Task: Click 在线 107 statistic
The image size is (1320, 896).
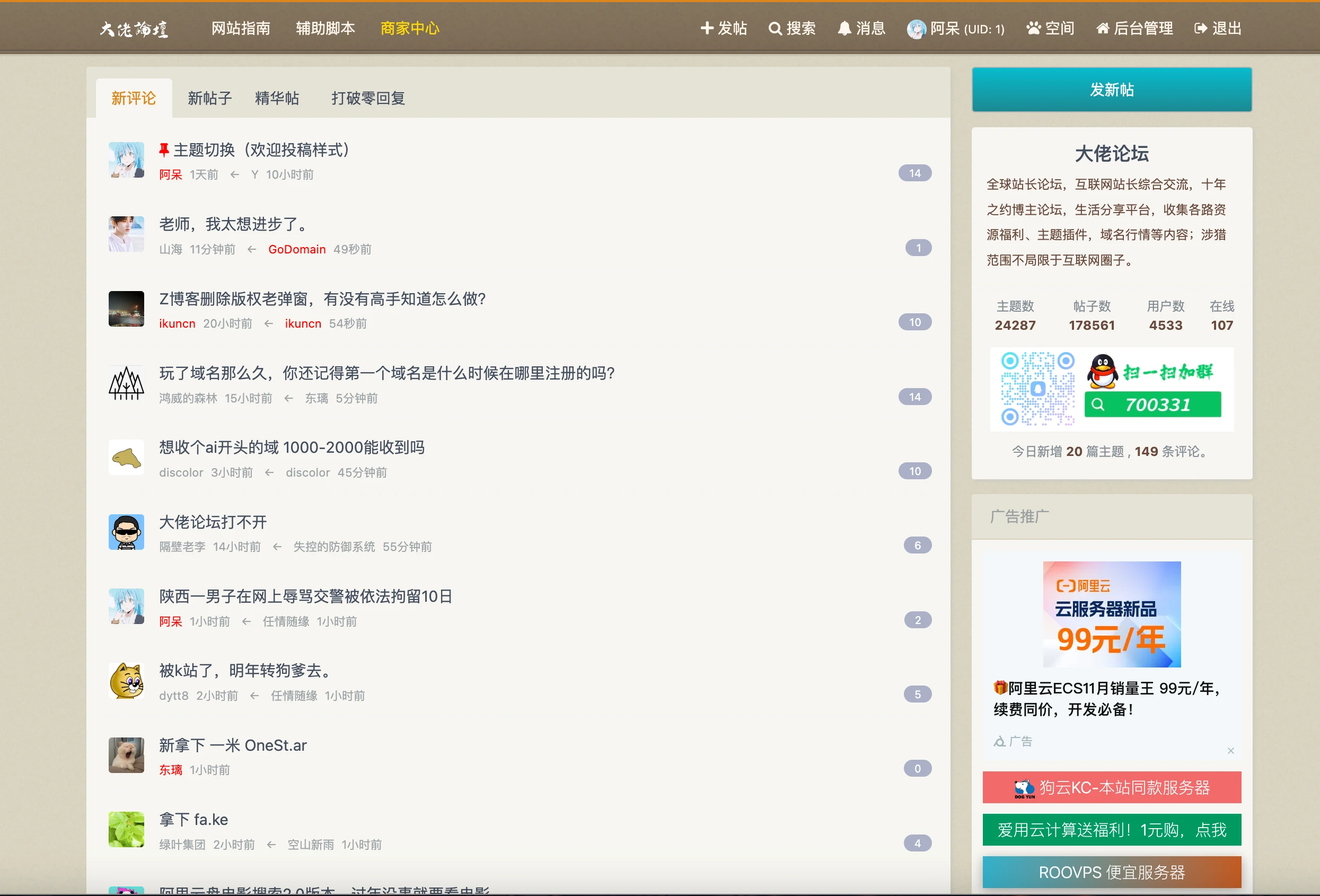Action: (x=1222, y=316)
